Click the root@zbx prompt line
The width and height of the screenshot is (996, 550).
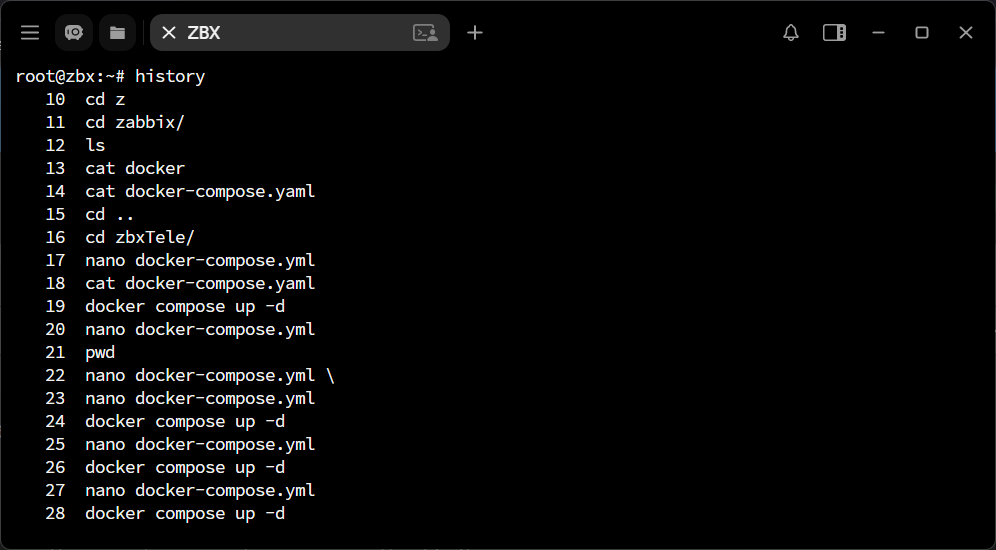[x=110, y=77]
